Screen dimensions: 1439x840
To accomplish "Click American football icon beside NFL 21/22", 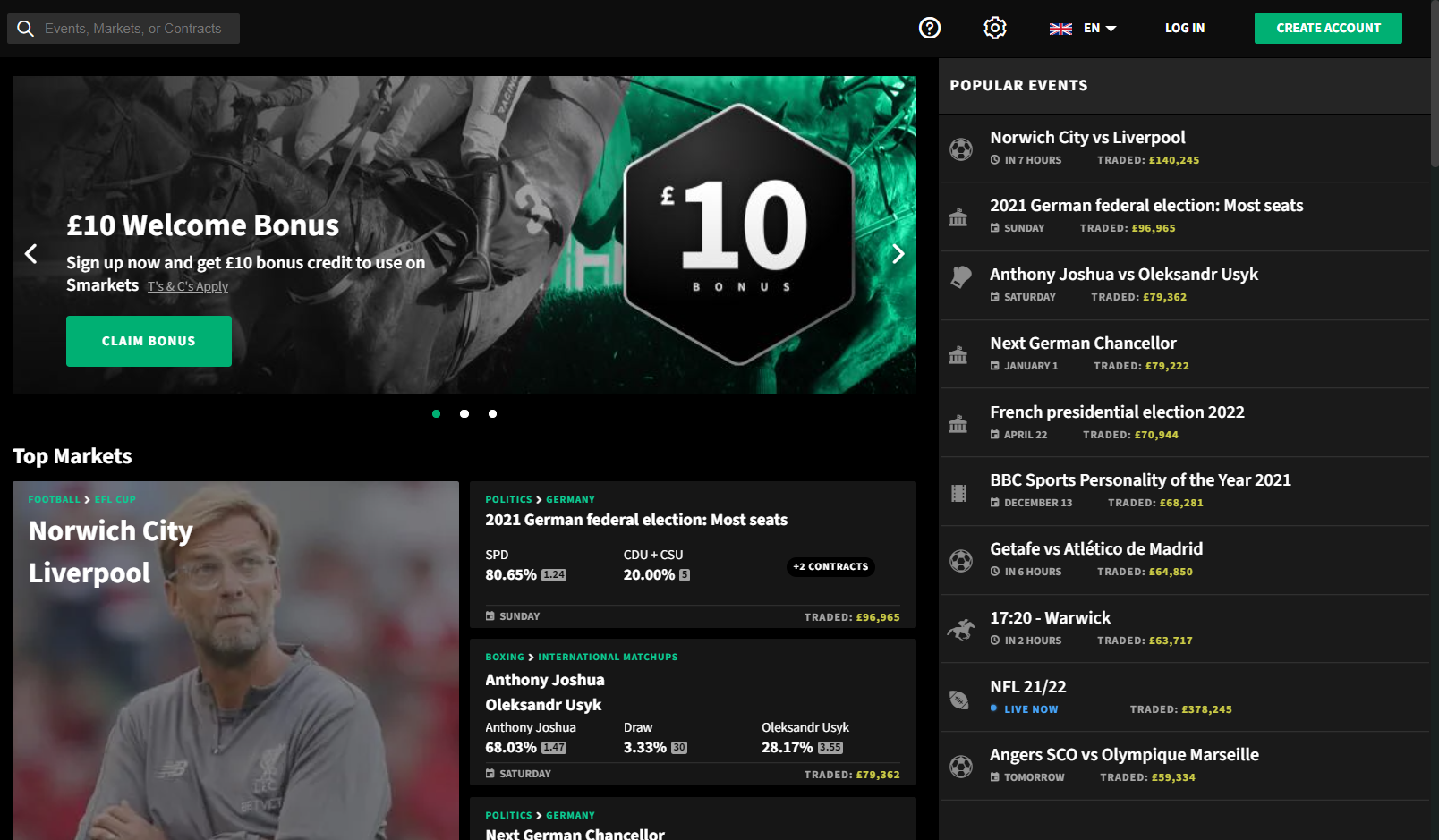I will click(x=959, y=700).
